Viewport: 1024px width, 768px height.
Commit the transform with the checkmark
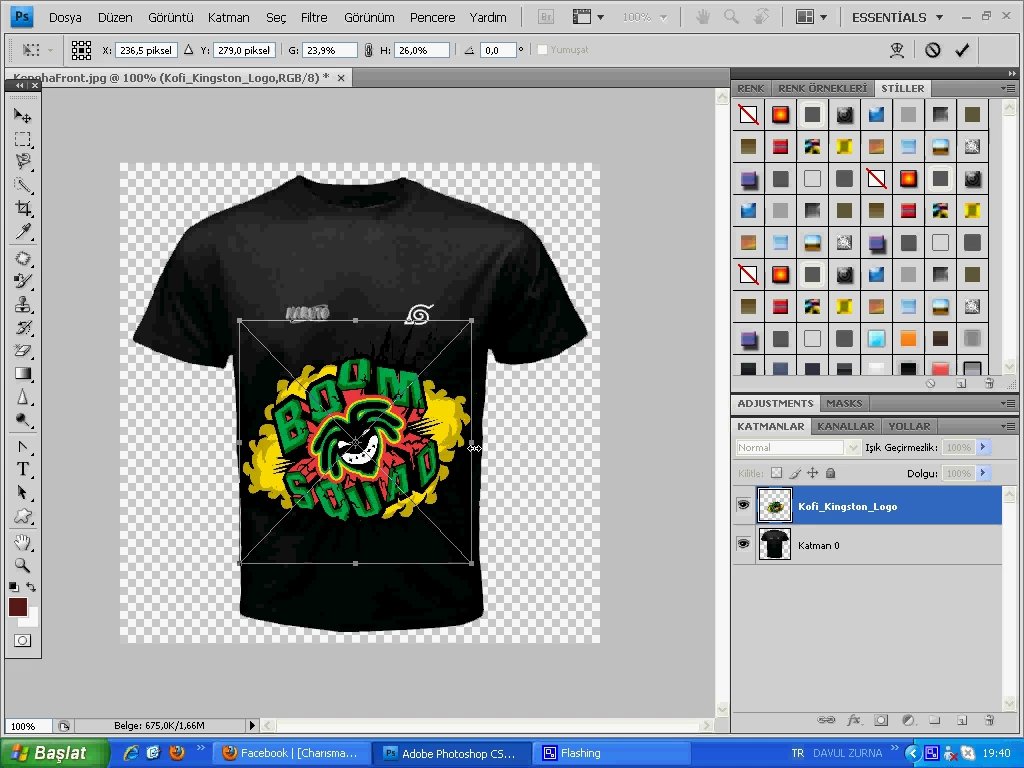[962, 50]
